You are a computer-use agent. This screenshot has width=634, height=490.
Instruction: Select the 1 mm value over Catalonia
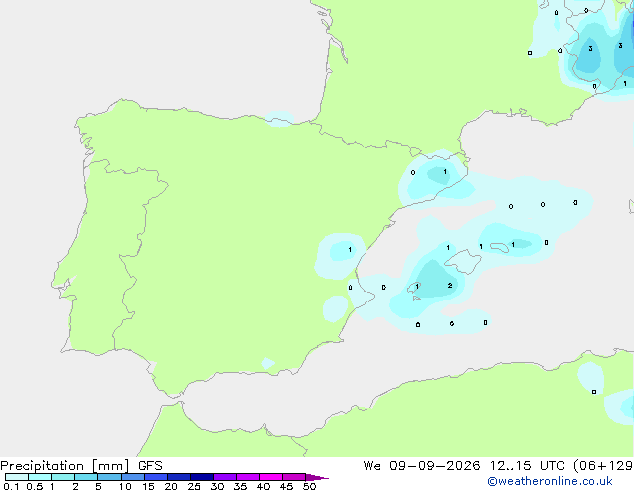tap(445, 172)
